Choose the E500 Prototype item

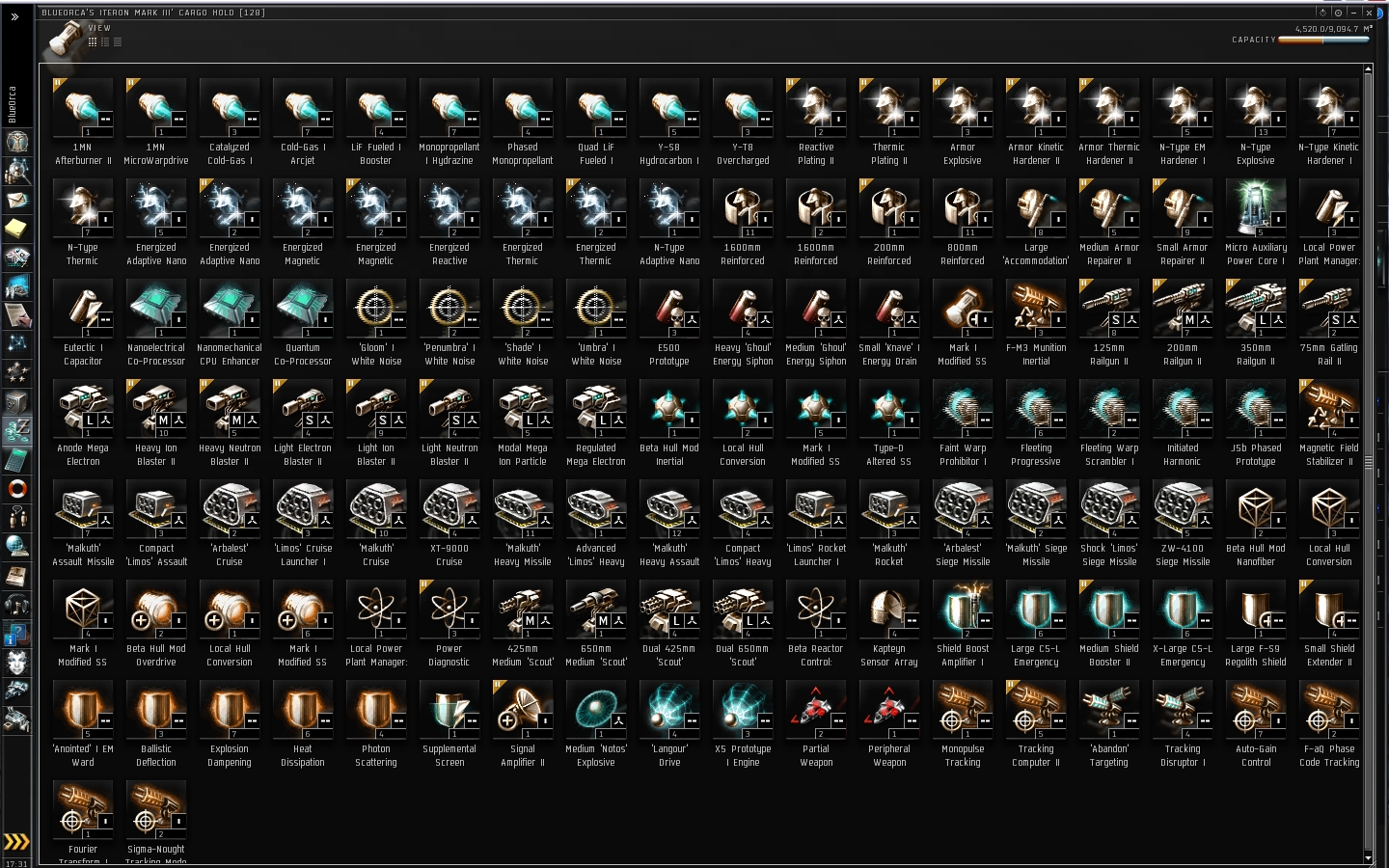point(669,323)
